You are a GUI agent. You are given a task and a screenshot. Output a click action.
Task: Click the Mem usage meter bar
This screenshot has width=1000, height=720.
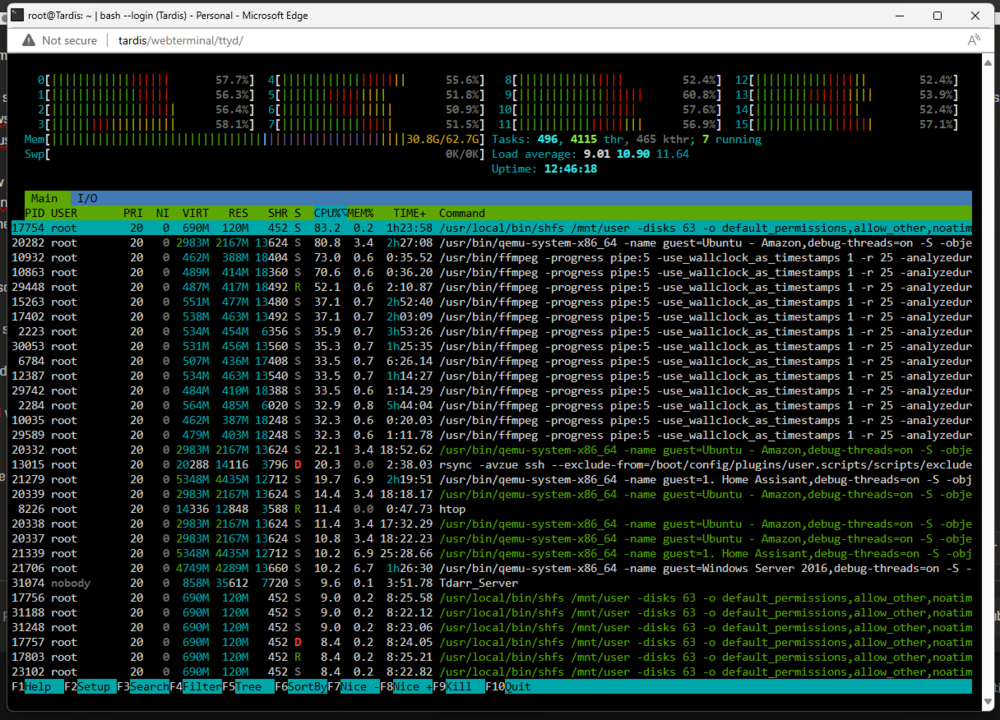(254, 140)
